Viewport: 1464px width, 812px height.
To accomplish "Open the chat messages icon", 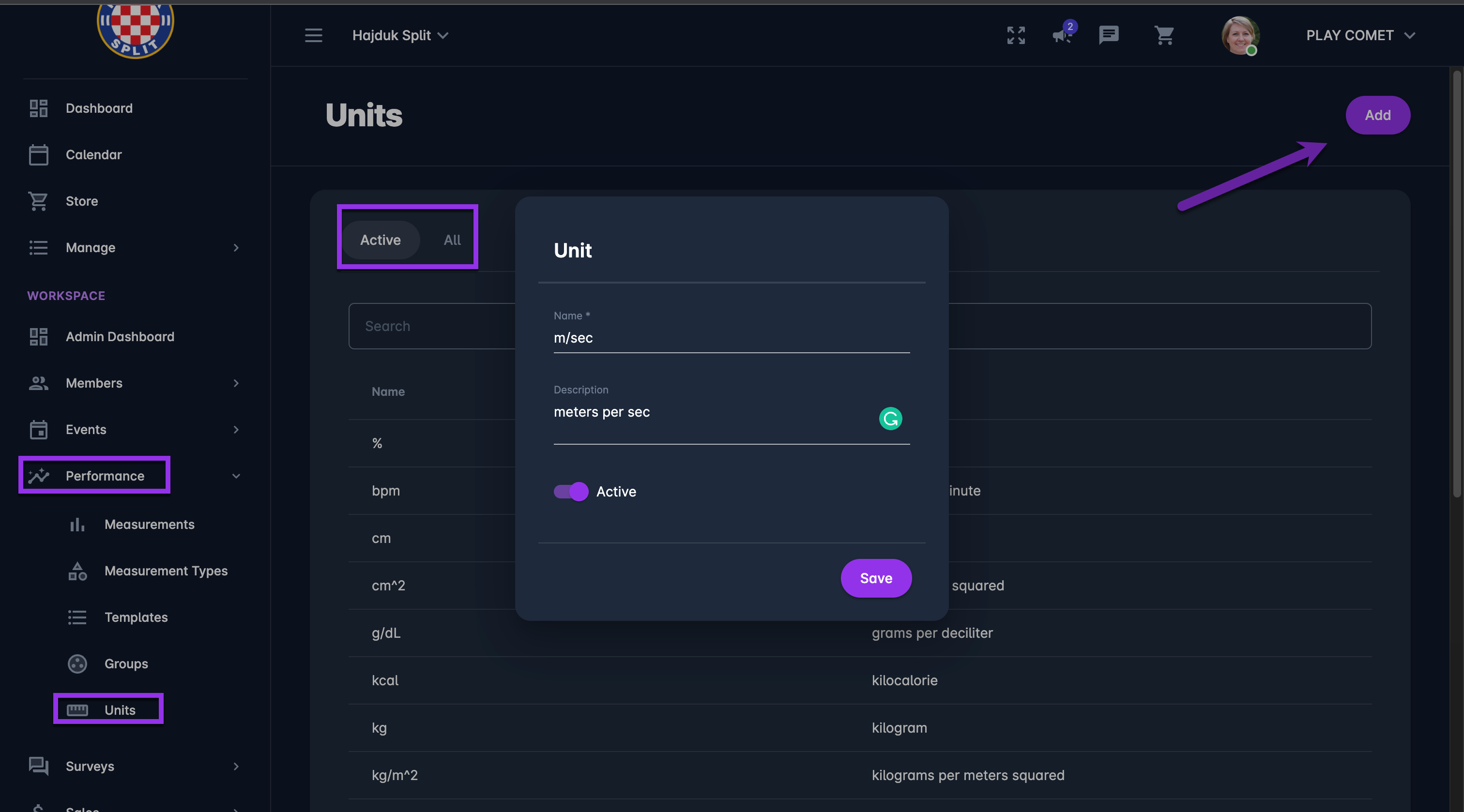I will click(x=1108, y=35).
